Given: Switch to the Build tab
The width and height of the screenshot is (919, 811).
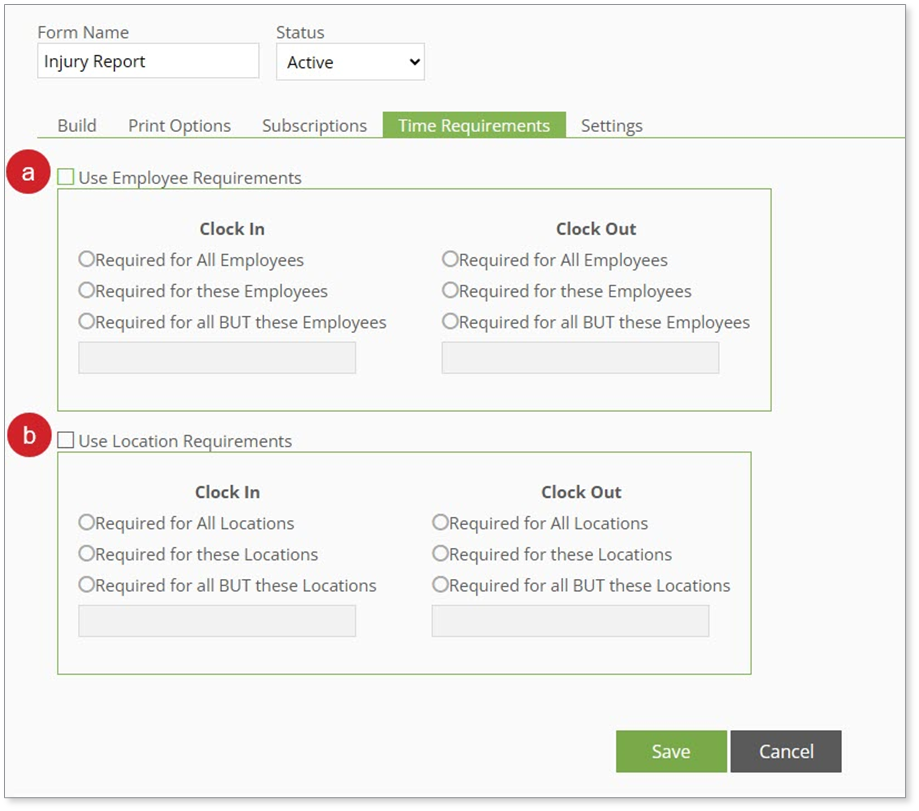Looking at the screenshot, I should point(77,126).
